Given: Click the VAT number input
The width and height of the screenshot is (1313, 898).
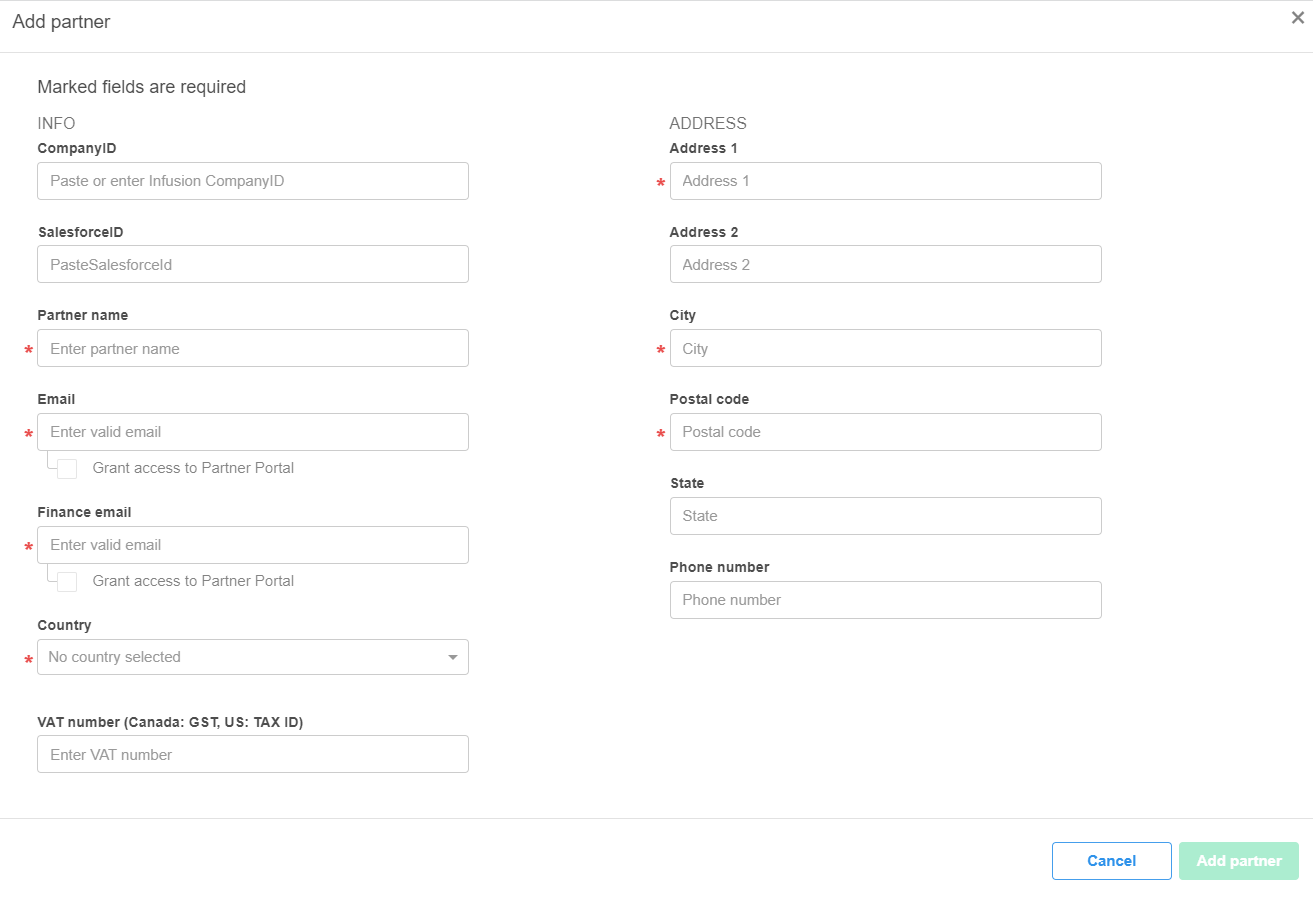Looking at the screenshot, I should click(x=252, y=755).
